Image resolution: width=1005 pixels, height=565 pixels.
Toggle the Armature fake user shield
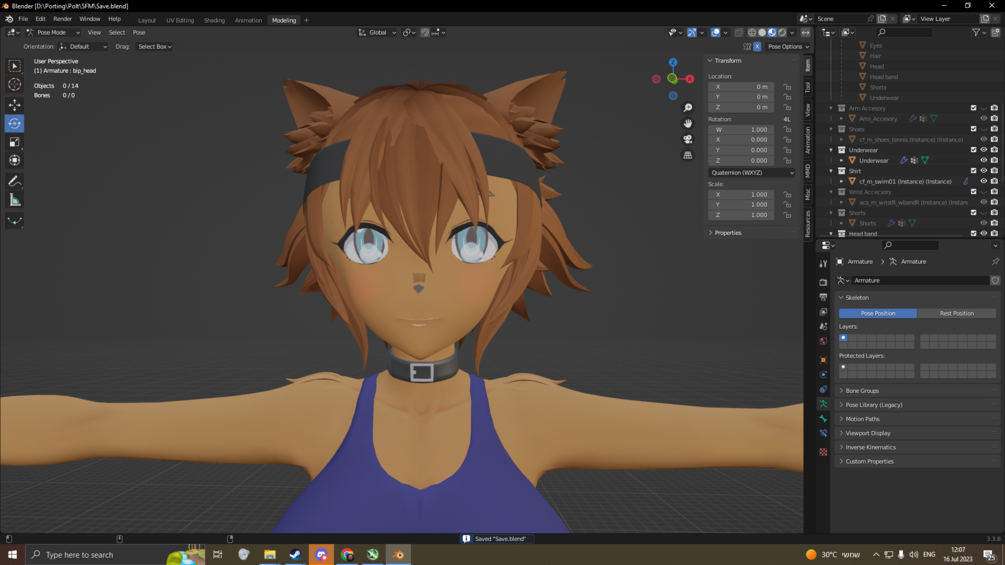995,281
